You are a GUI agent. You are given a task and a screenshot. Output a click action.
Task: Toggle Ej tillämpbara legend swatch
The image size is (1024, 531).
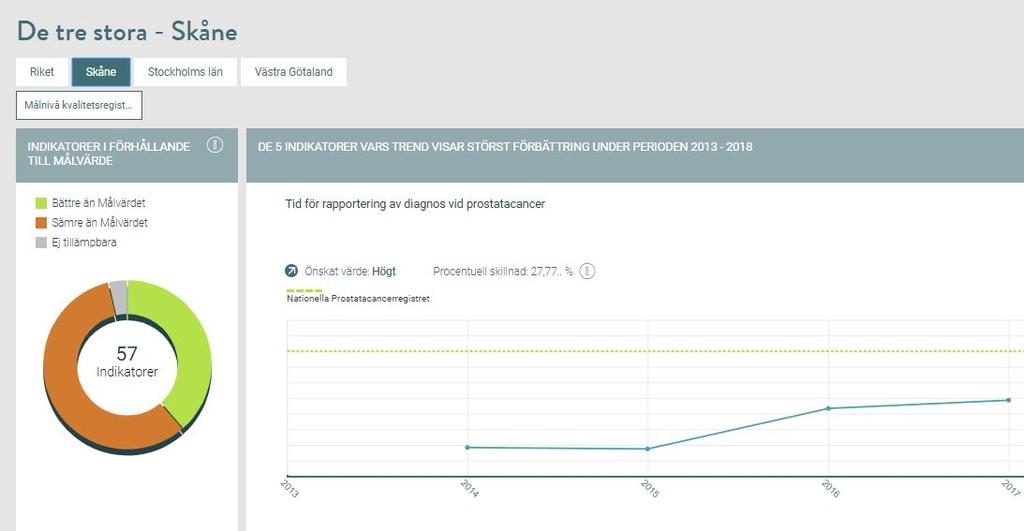[41, 242]
